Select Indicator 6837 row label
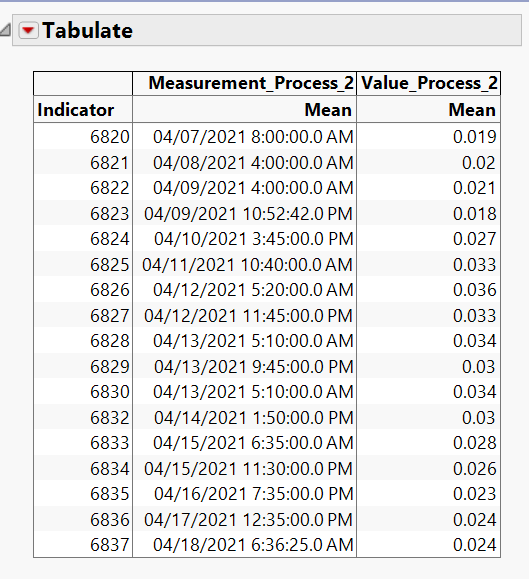Viewport: 529px width, 579px height. (x=110, y=545)
